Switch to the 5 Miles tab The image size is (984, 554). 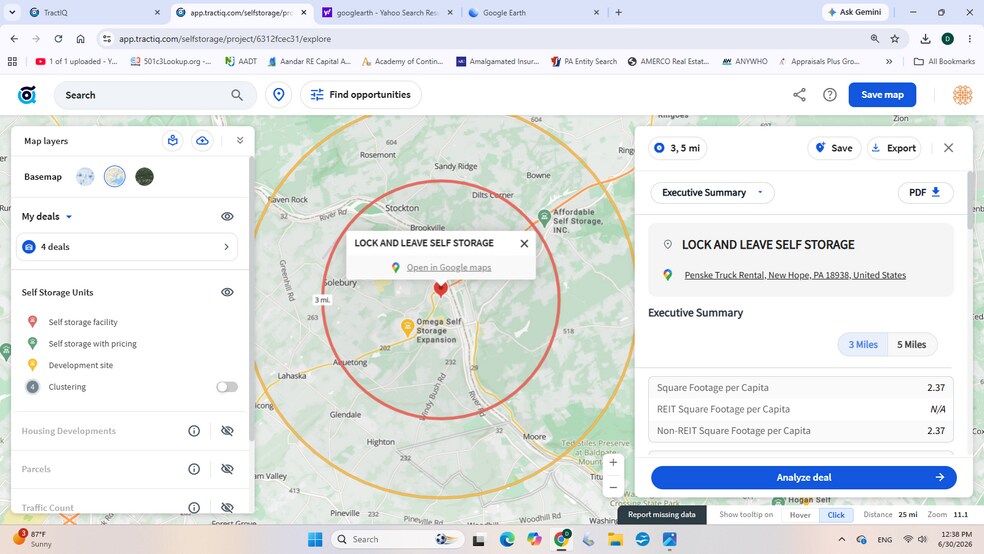pyautogui.click(x=911, y=344)
